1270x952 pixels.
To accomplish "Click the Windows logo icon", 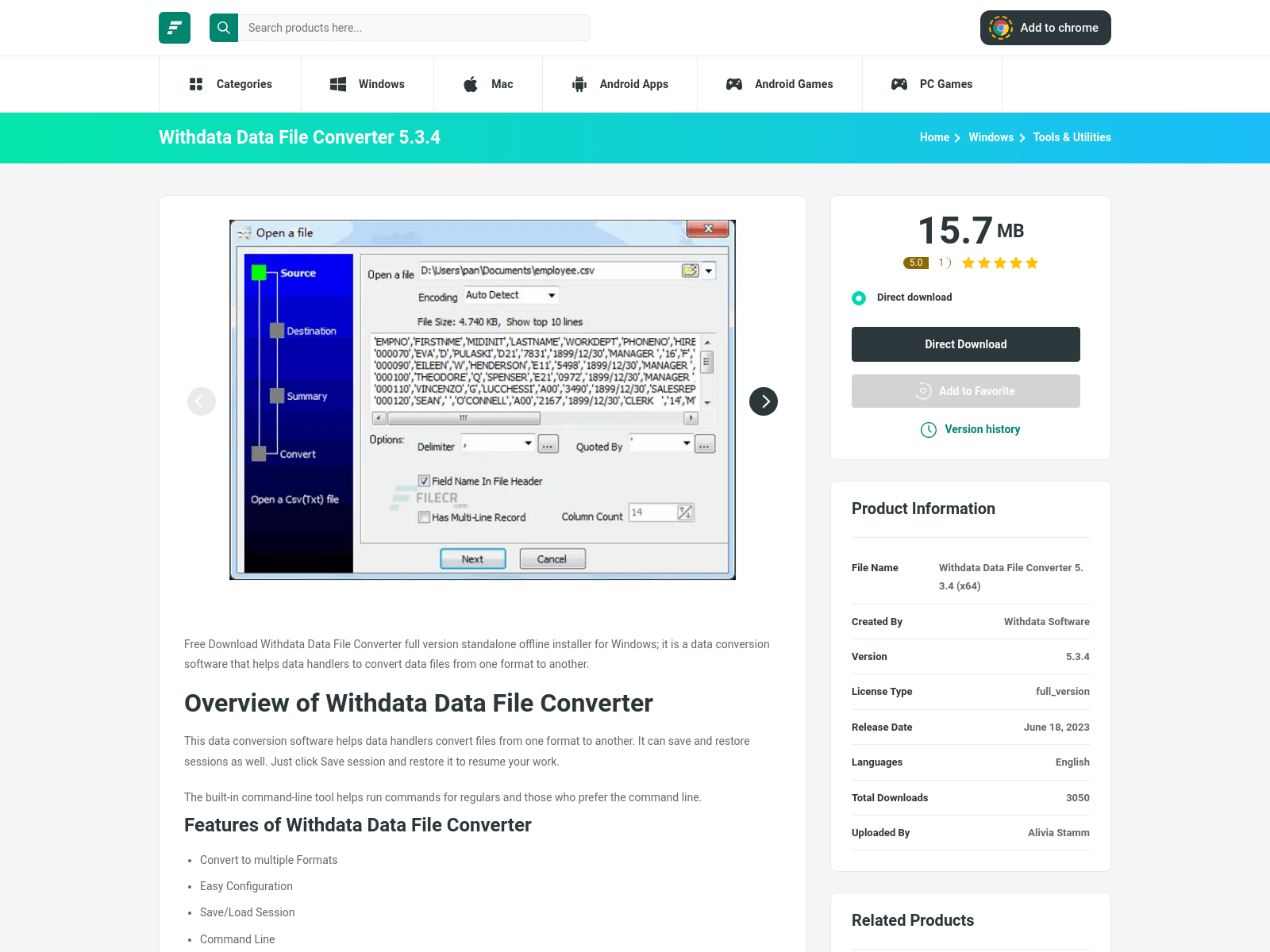I will pyautogui.click(x=338, y=84).
